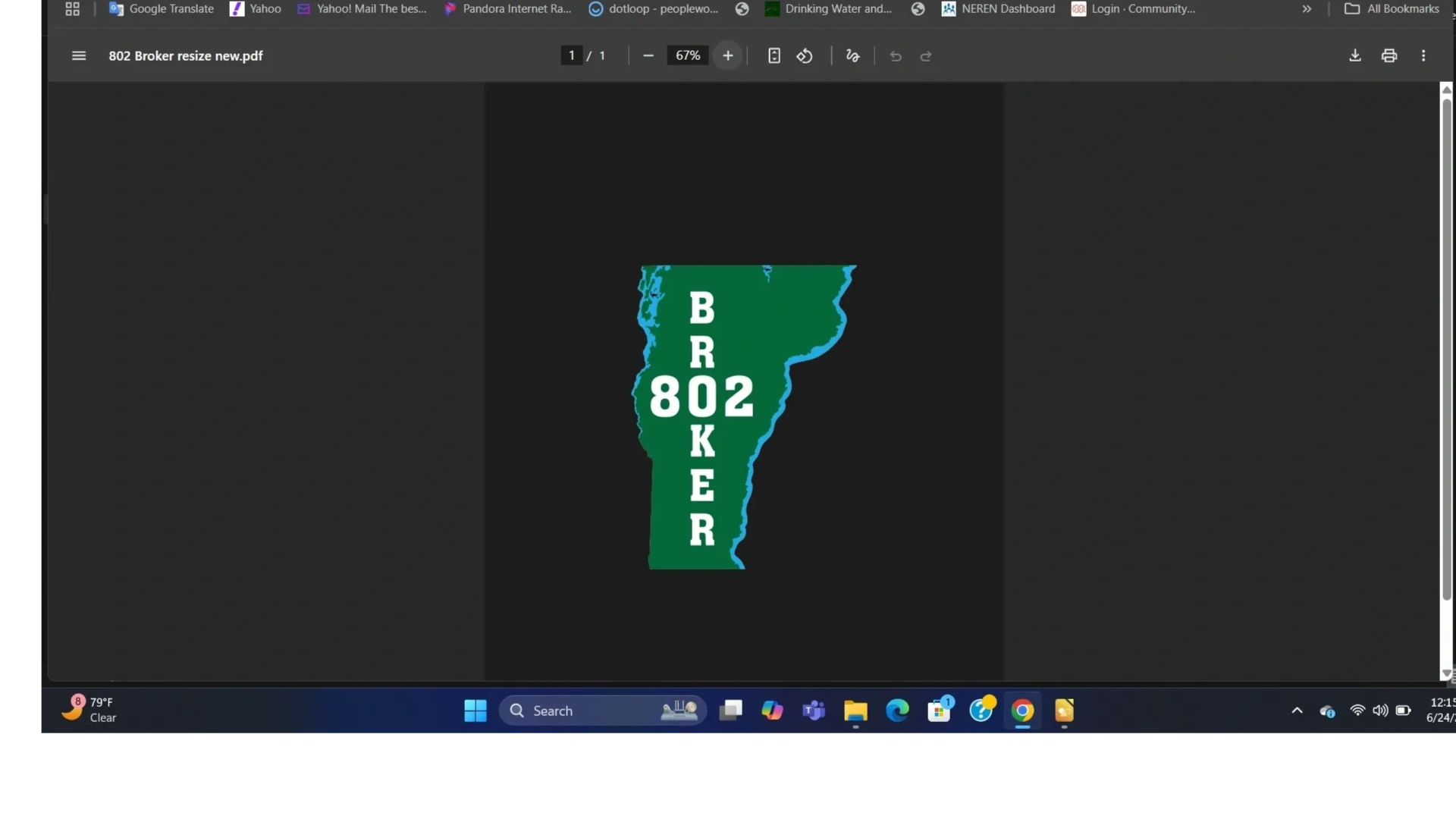This screenshot has width=1456, height=819.
Task: Click the scrollbar down arrow
Action: [1447, 673]
